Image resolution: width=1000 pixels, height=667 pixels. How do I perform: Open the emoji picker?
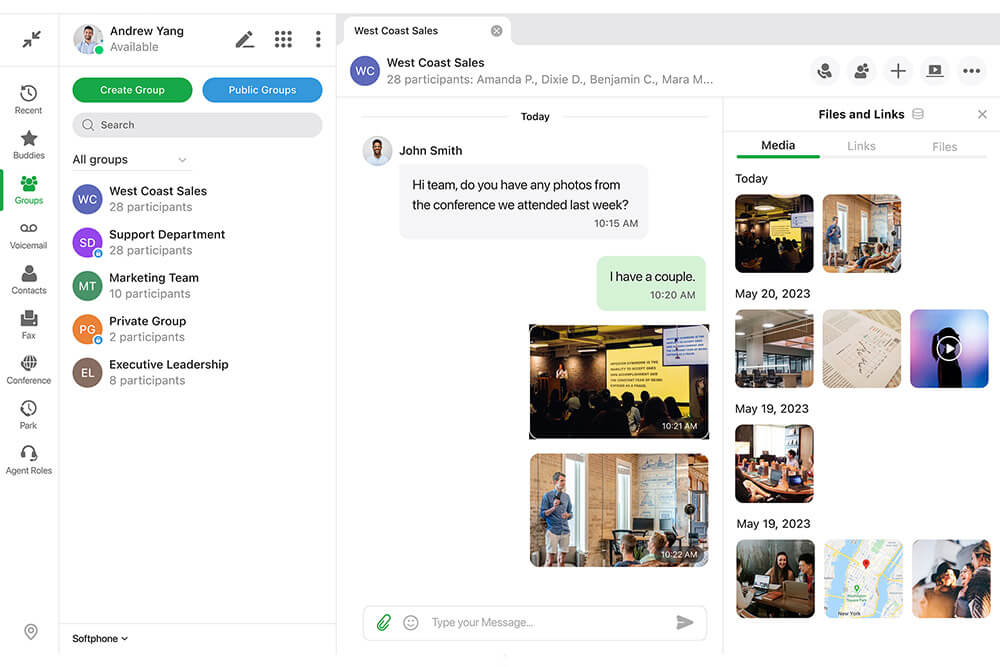[x=411, y=622]
